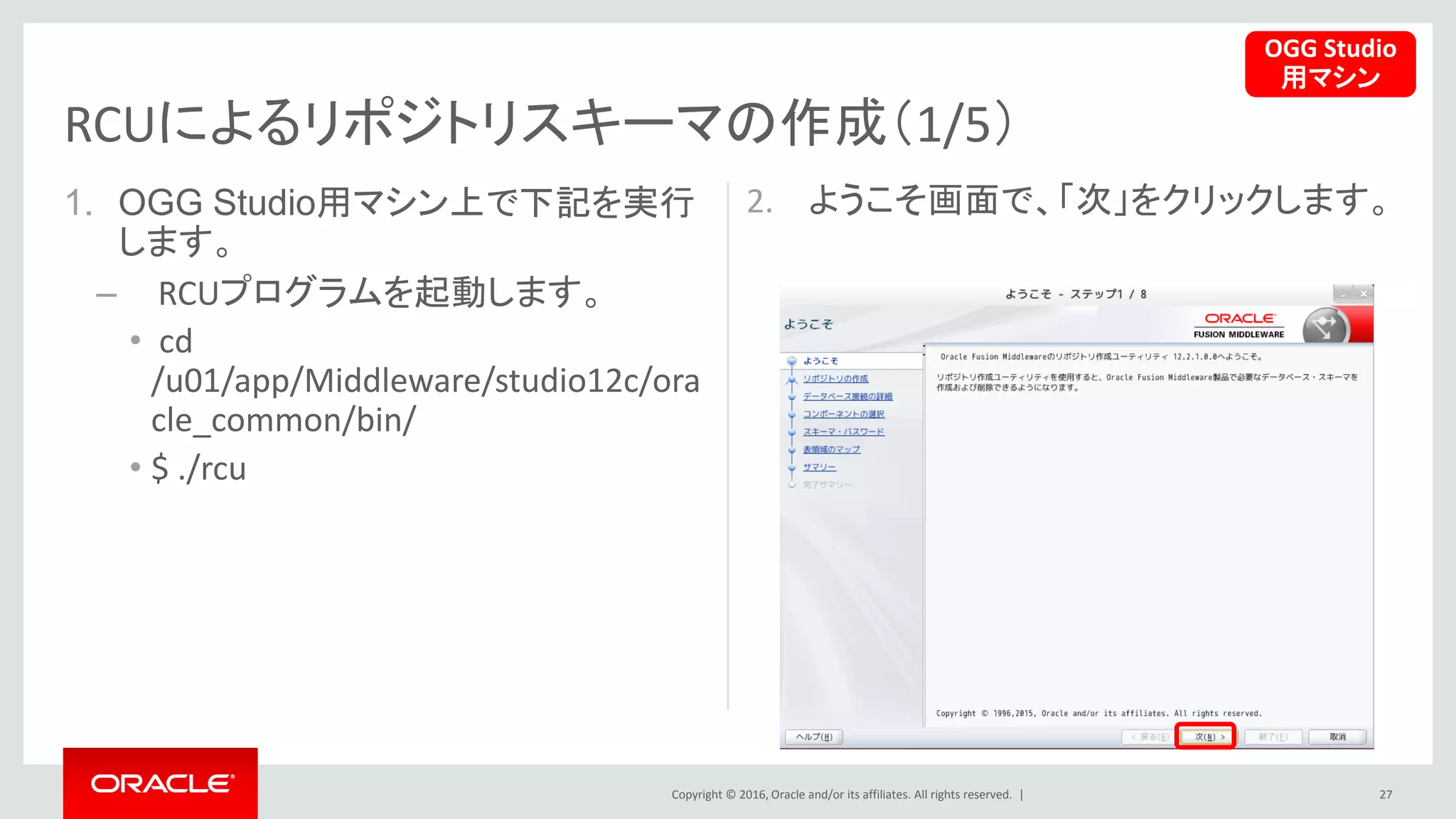Click the step bullet icon beside ようこそ
The width and height of the screenshot is (1456, 819).
tap(792, 361)
